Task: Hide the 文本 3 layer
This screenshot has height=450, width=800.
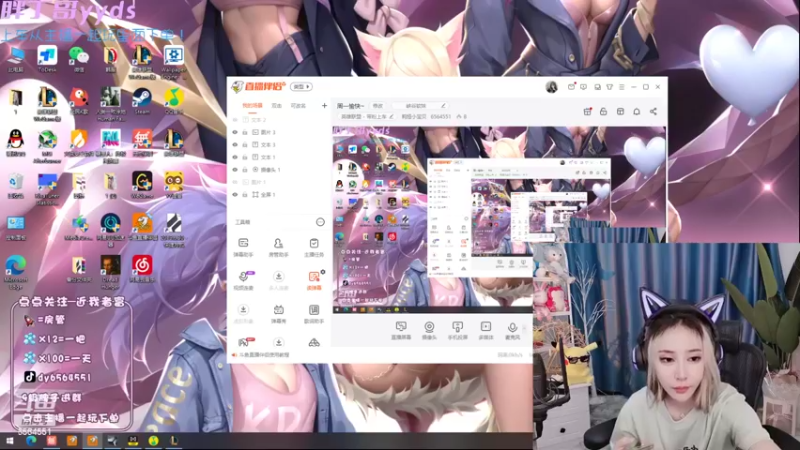Action: pyautogui.click(x=235, y=144)
